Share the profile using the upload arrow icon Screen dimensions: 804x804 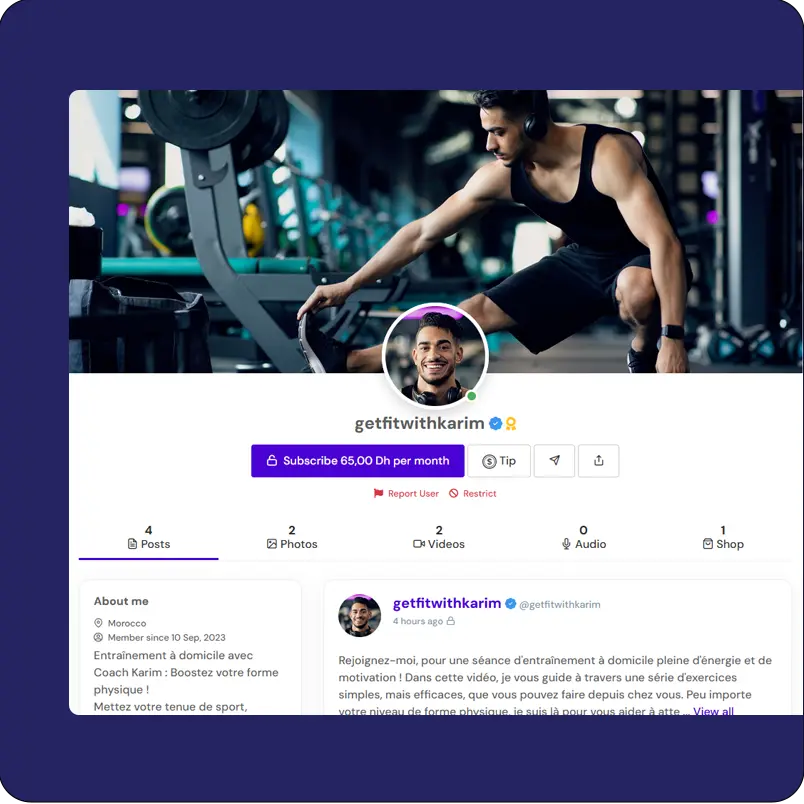click(x=598, y=460)
